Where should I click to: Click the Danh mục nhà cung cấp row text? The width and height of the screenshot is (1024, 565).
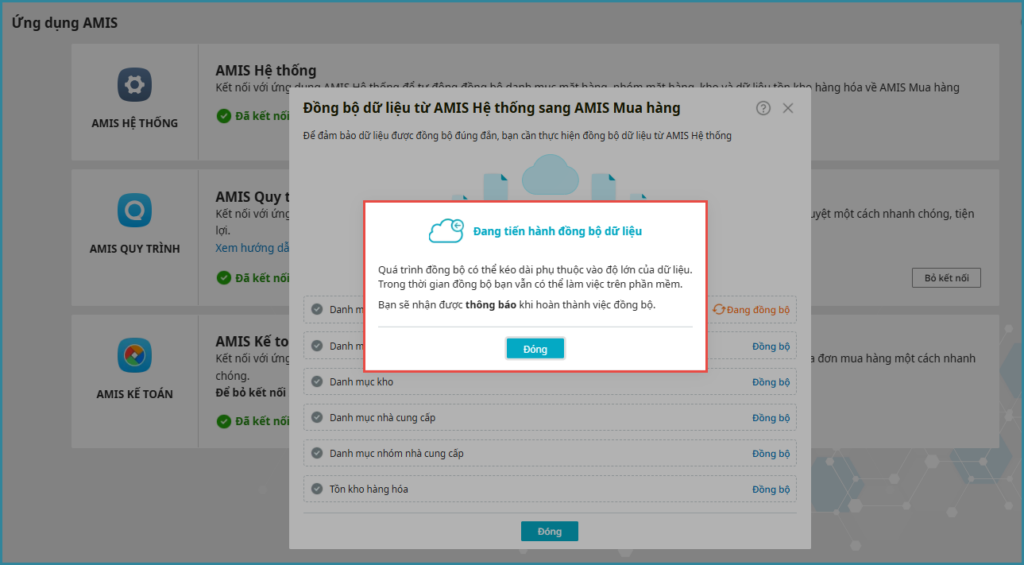click(x=382, y=417)
